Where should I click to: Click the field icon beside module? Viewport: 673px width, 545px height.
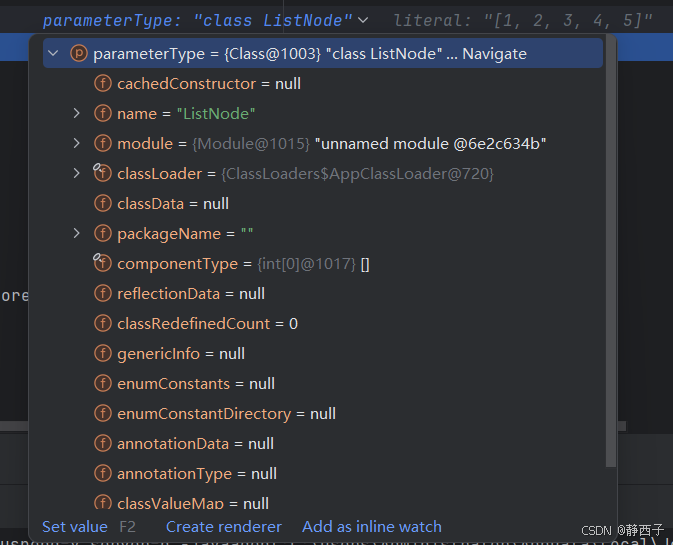103,143
